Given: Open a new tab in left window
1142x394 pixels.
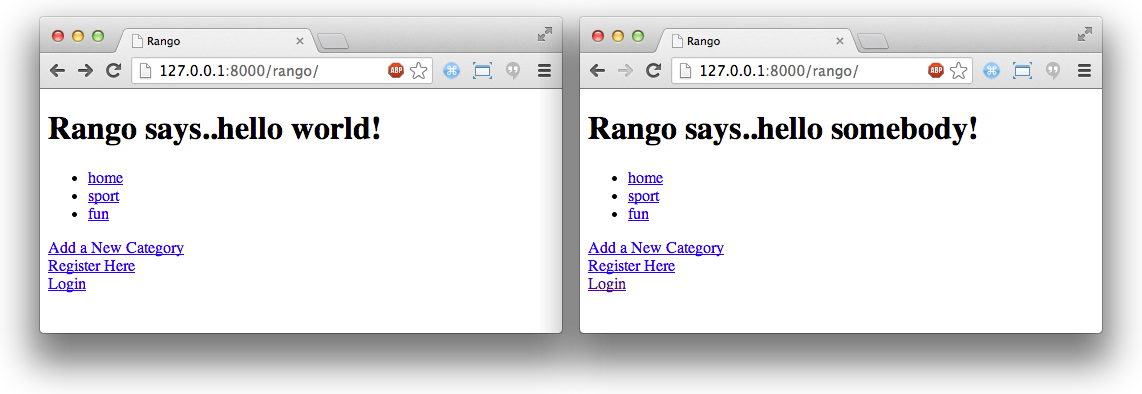Looking at the screenshot, I should (x=334, y=42).
